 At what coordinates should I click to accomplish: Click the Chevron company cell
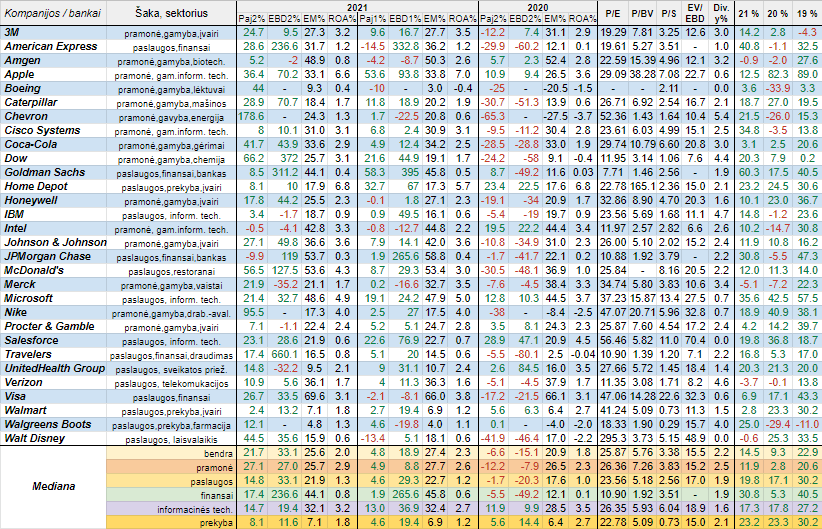(x=53, y=116)
